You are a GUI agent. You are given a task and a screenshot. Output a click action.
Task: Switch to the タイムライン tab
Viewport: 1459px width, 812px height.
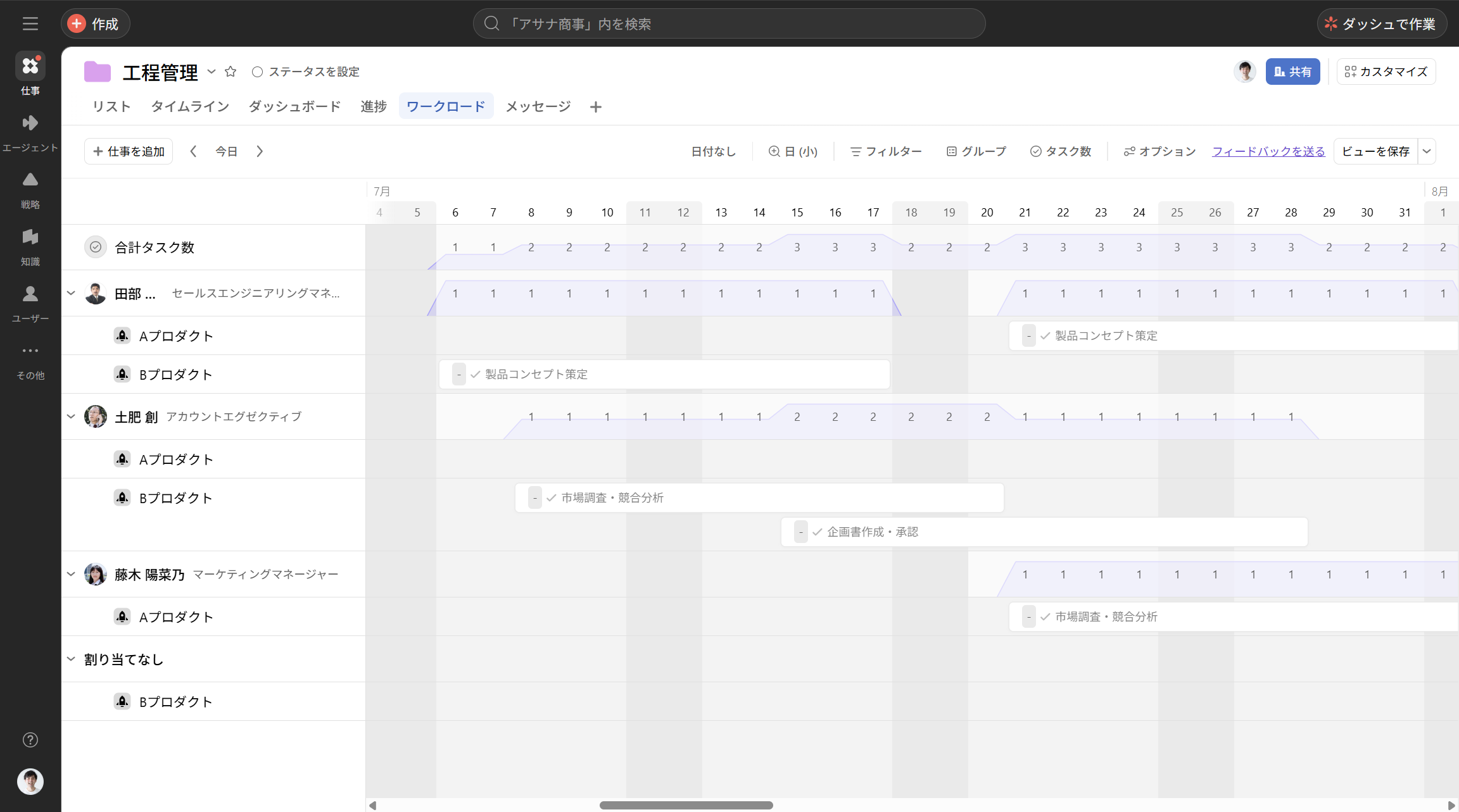click(x=190, y=106)
